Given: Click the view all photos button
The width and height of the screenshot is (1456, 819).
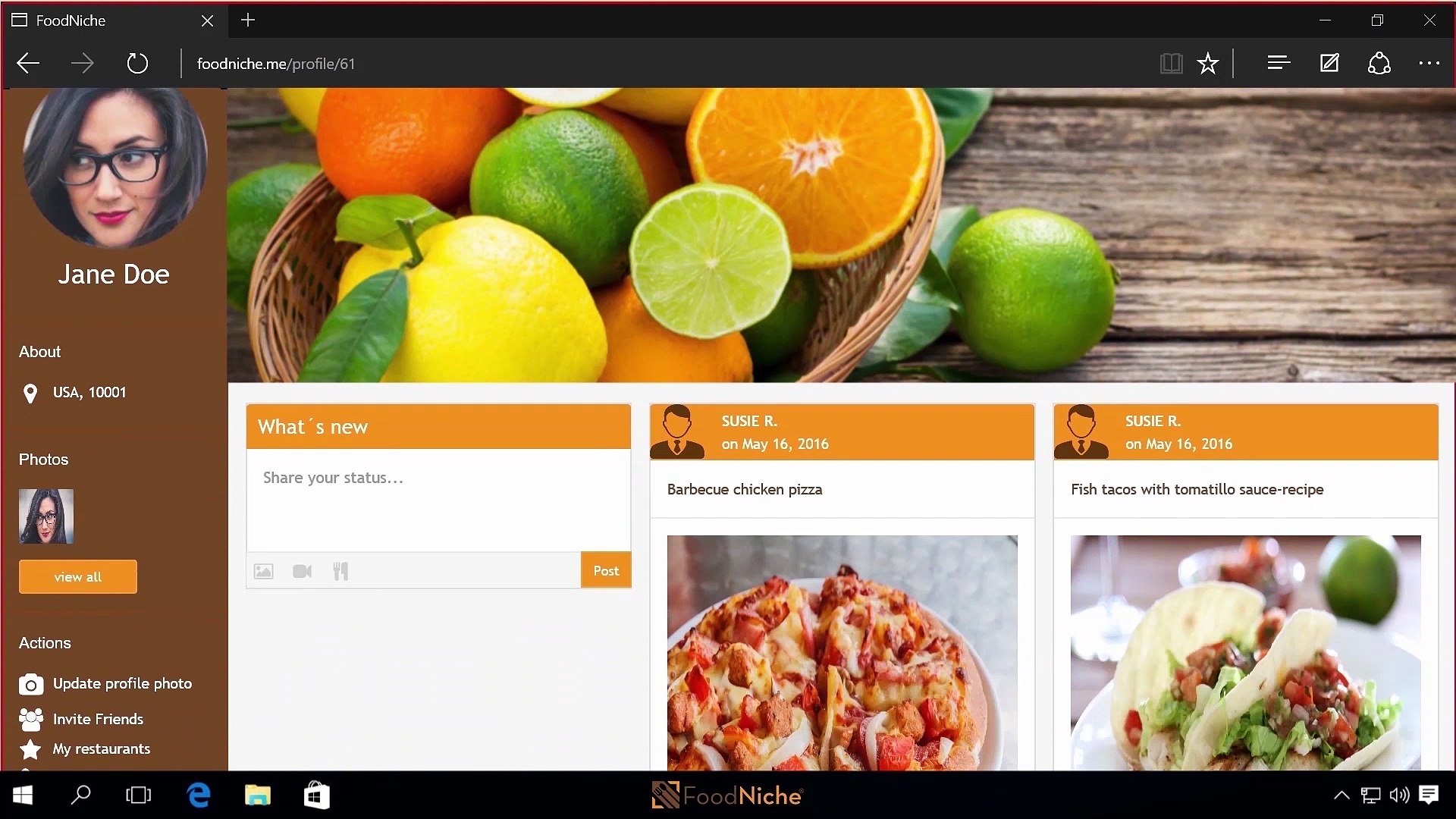Looking at the screenshot, I should click(78, 577).
